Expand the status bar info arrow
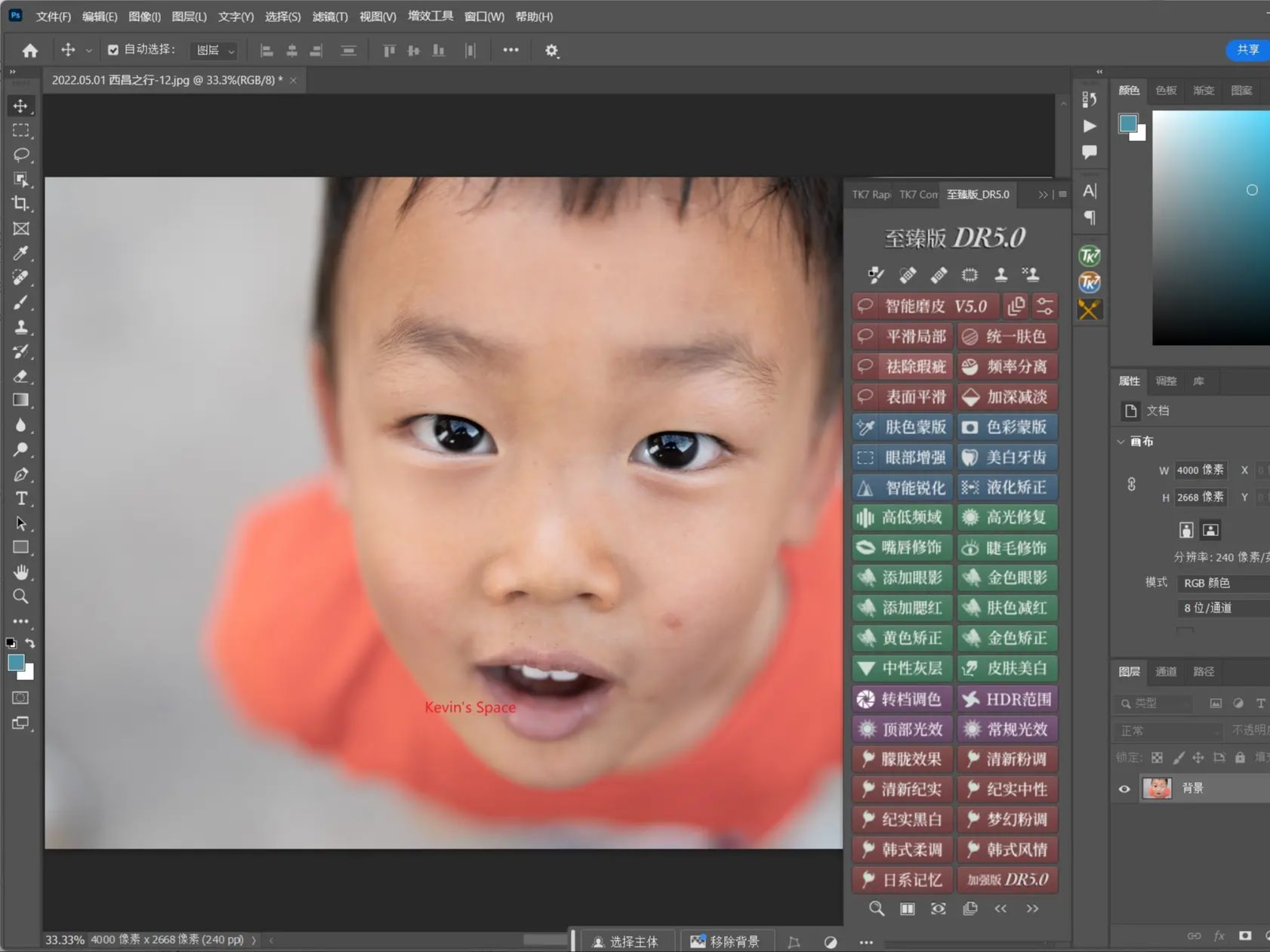This screenshot has height=952, width=1270. tap(254, 940)
